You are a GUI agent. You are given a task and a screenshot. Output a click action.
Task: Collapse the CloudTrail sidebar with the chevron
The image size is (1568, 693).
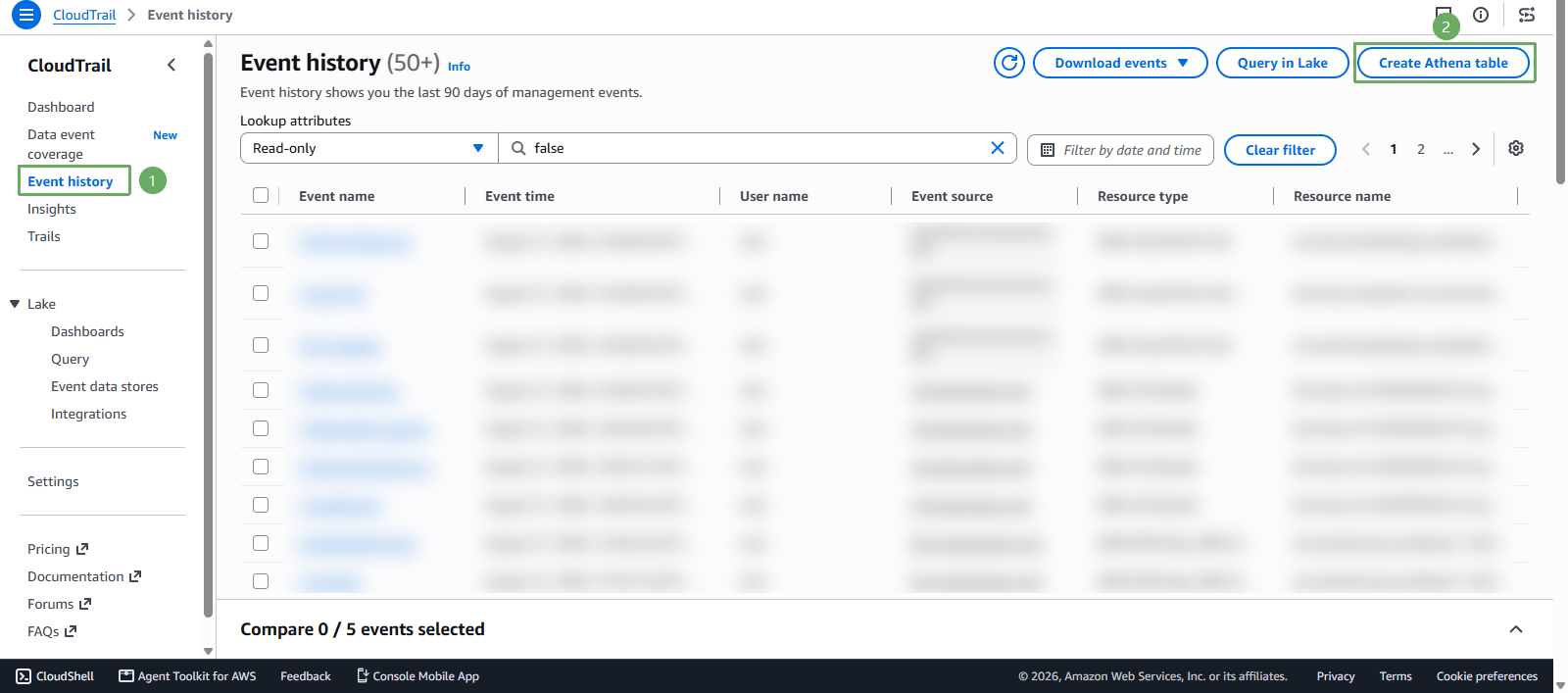click(171, 65)
